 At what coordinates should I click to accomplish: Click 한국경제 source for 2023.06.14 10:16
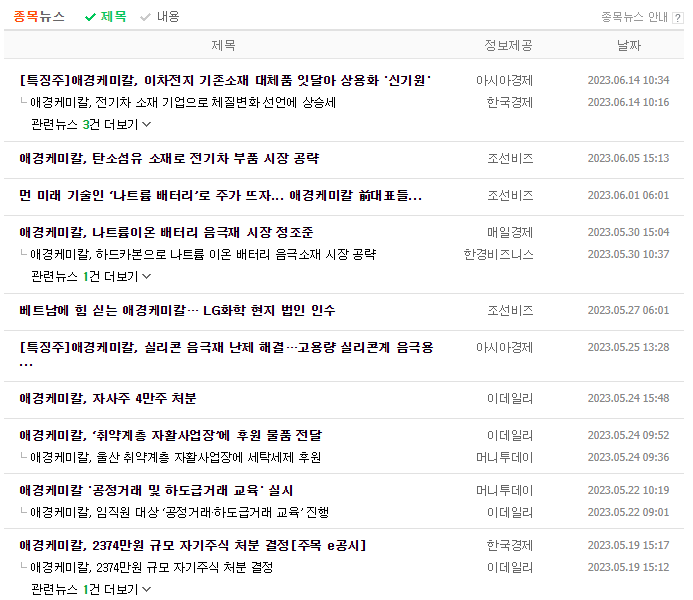click(x=510, y=103)
